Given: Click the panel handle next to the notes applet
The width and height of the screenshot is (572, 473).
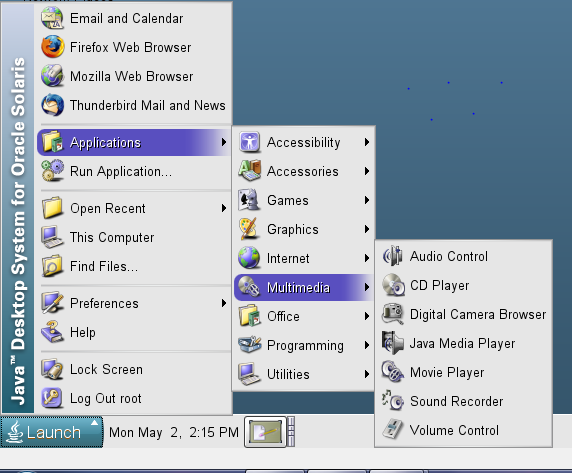Looking at the screenshot, I should (x=291, y=432).
